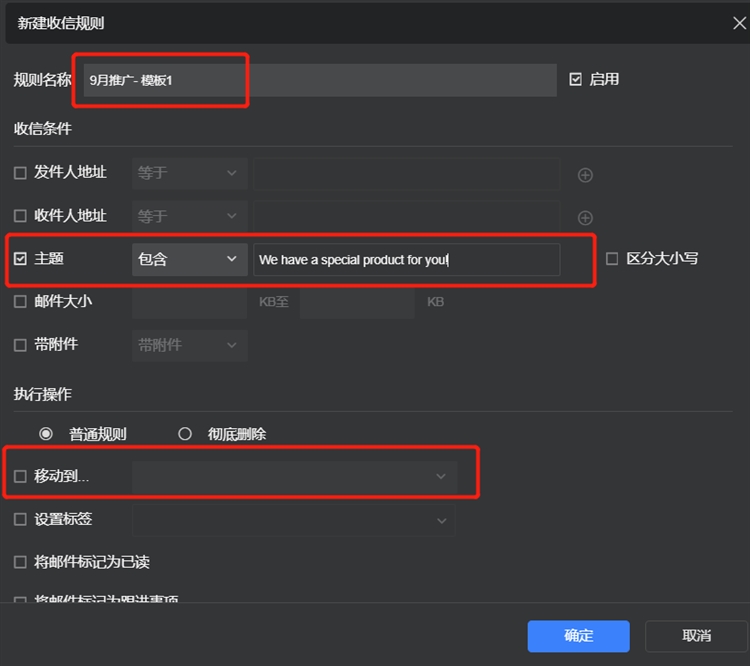Tick the 将邮件标记为已读 checkbox
750x666 pixels.
click(20, 562)
